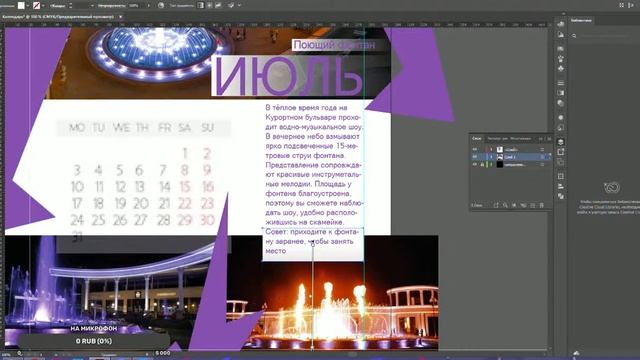
Task: Expand the selected middle layer arrow
Action: point(491,157)
